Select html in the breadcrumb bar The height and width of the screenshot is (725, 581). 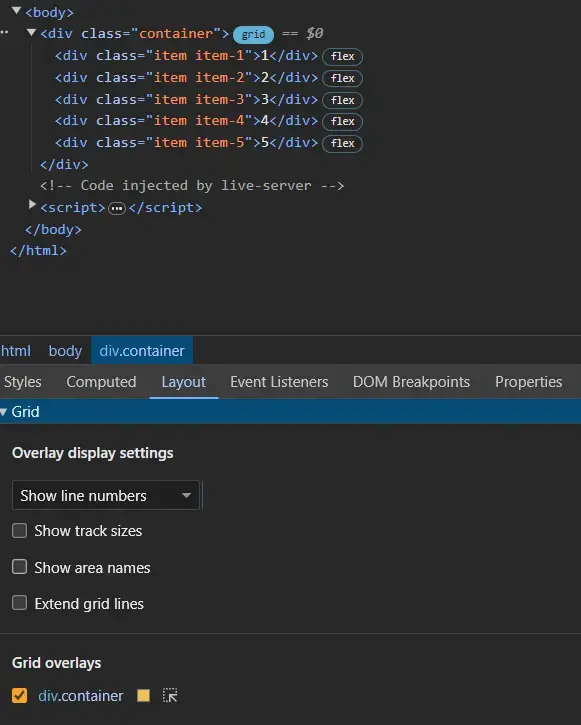click(16, 350)
